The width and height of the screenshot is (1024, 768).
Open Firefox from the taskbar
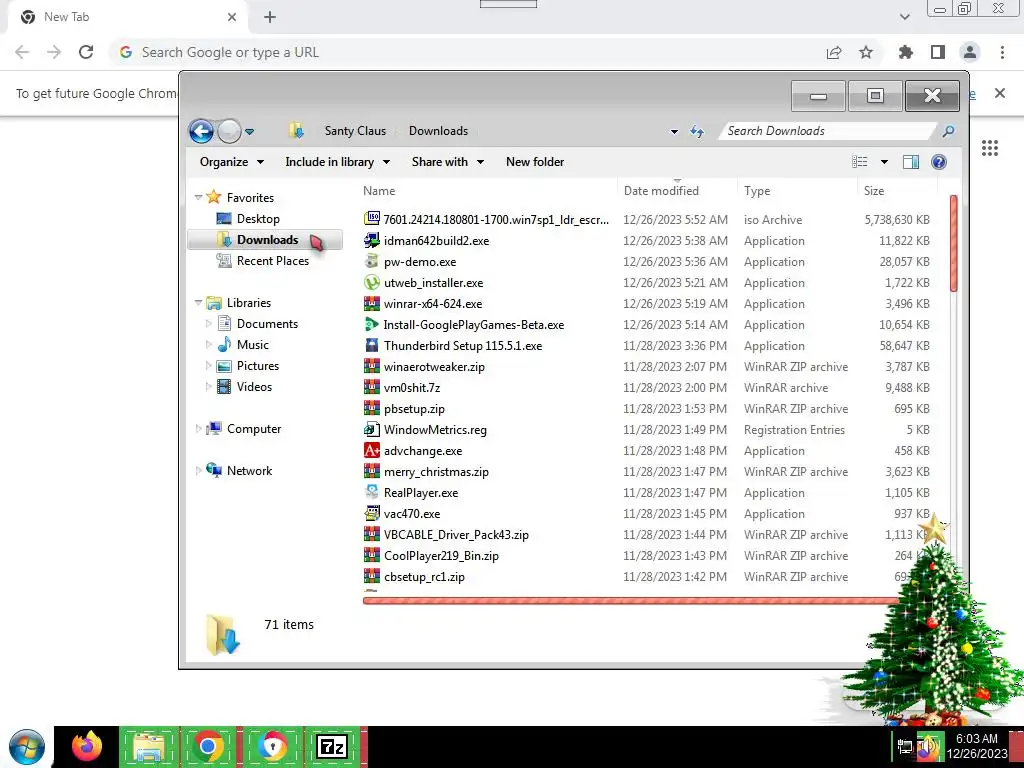87,746
